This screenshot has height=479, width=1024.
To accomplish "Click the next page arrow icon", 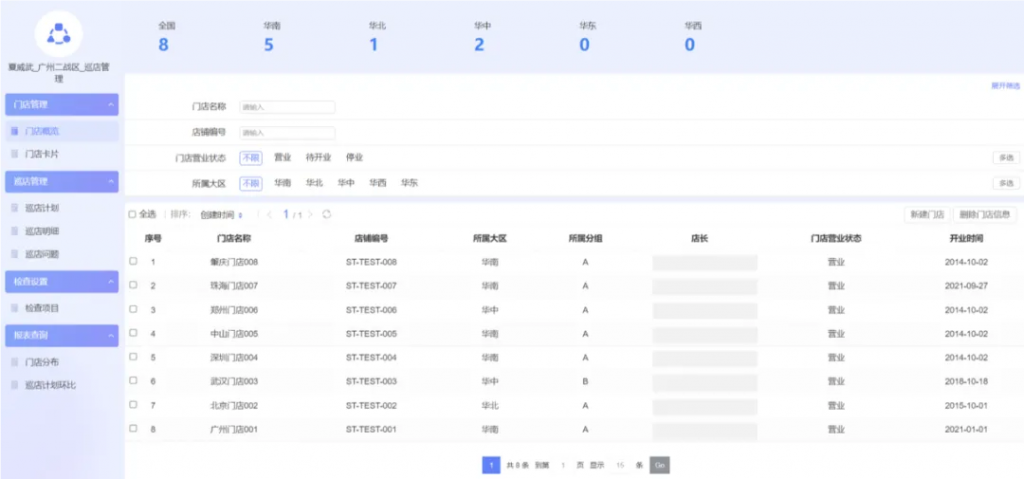I will coord(310,214).
